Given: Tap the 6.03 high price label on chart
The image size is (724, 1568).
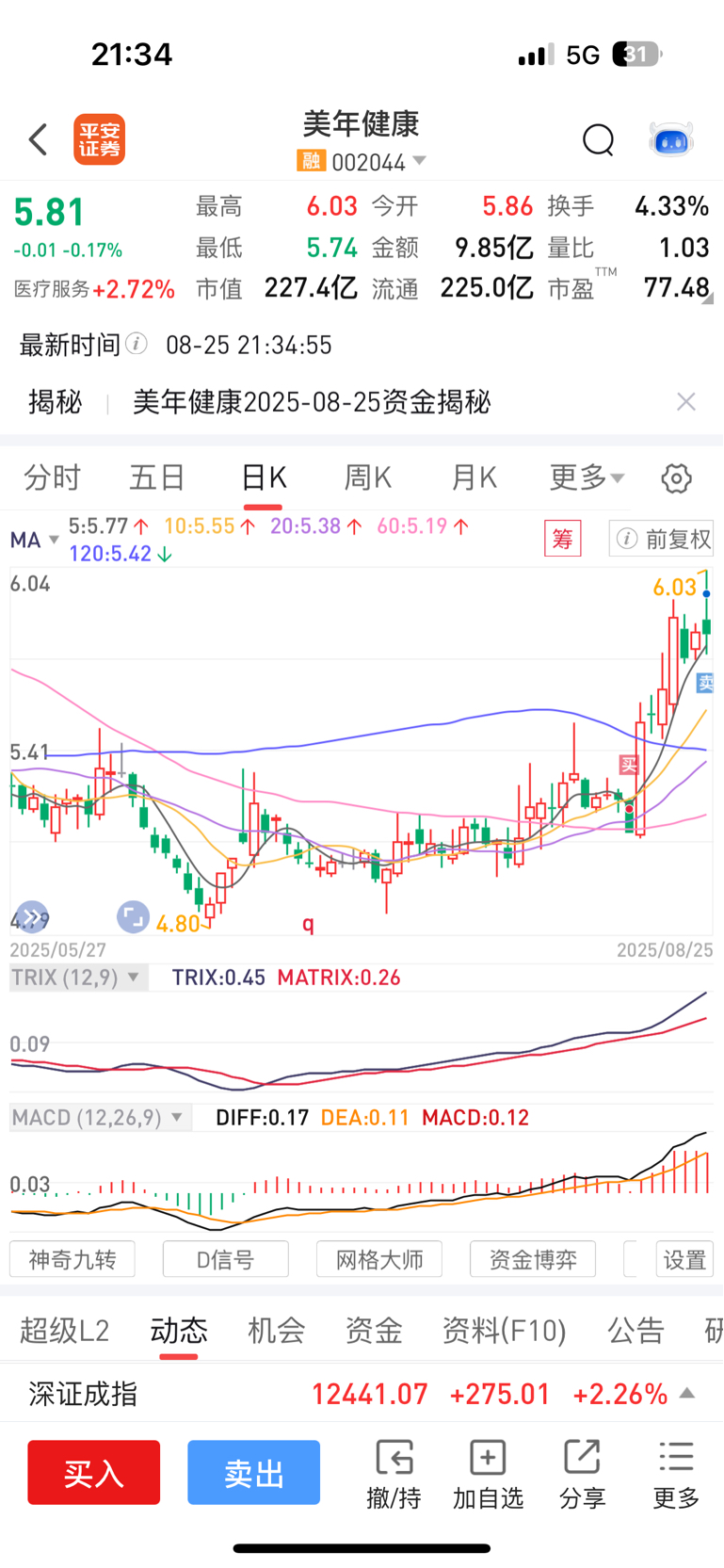Looking at the screenshot, I should 675,588.
